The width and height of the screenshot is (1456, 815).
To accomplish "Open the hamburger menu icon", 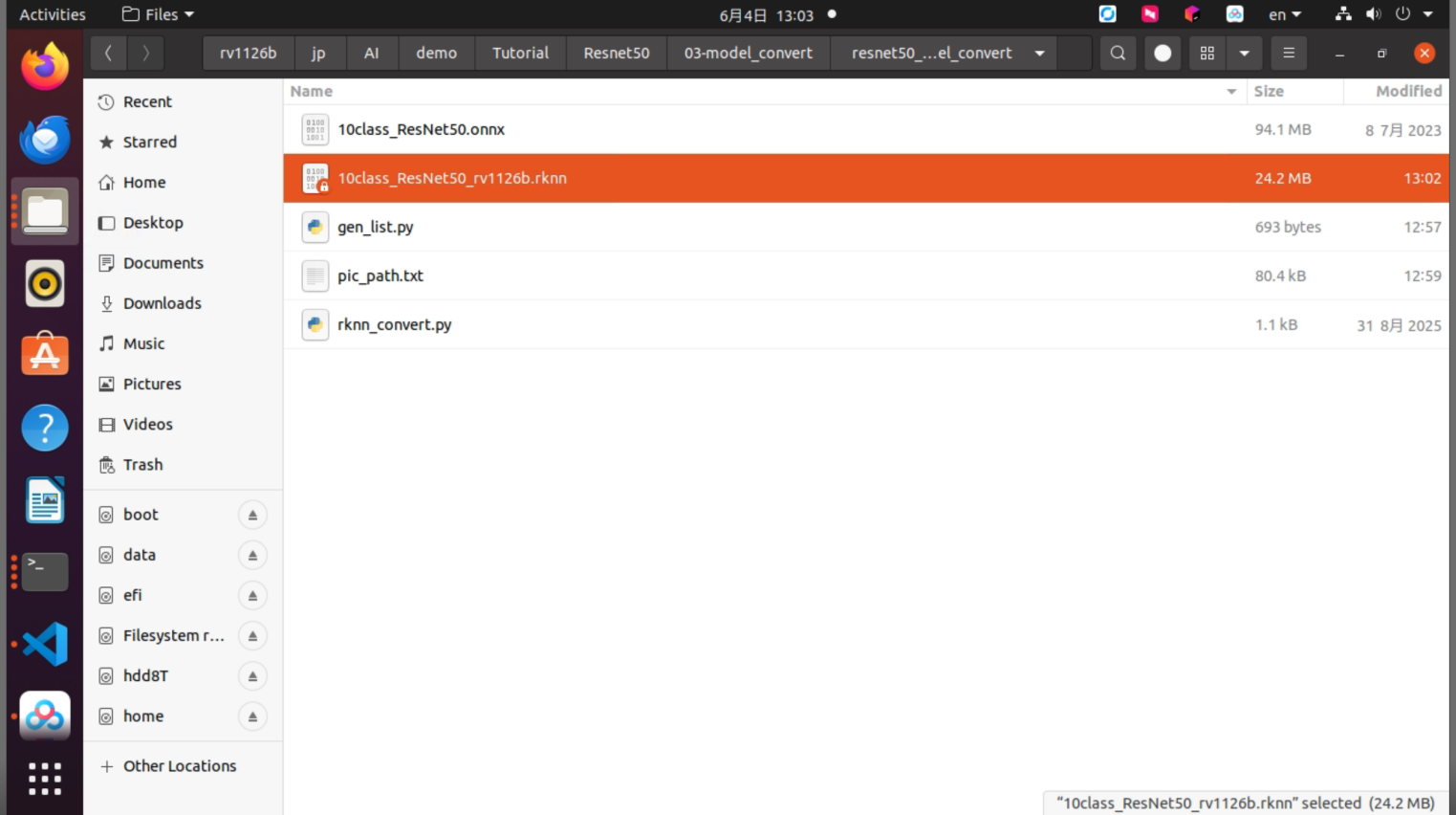I will point(1289,54).
